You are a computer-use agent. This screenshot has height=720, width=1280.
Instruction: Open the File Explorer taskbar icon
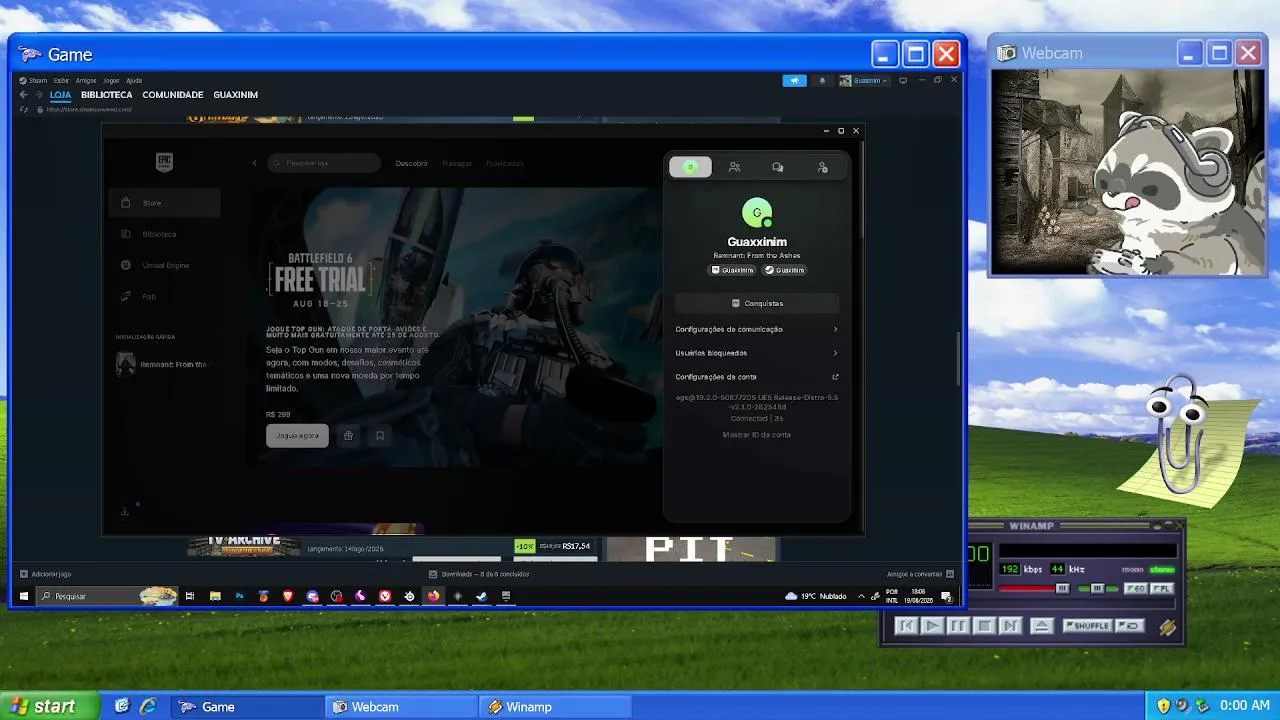pyautogui.click(x=215, y=596)
